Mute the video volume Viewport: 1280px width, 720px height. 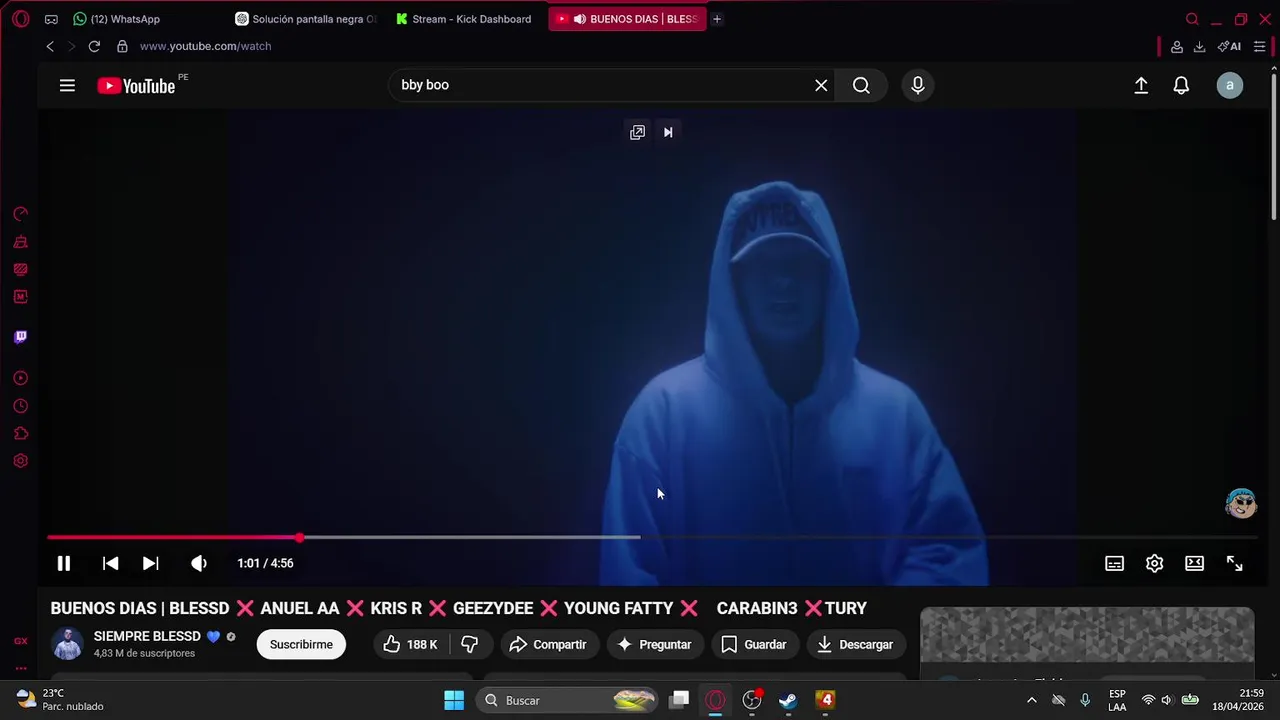point(199,563)
